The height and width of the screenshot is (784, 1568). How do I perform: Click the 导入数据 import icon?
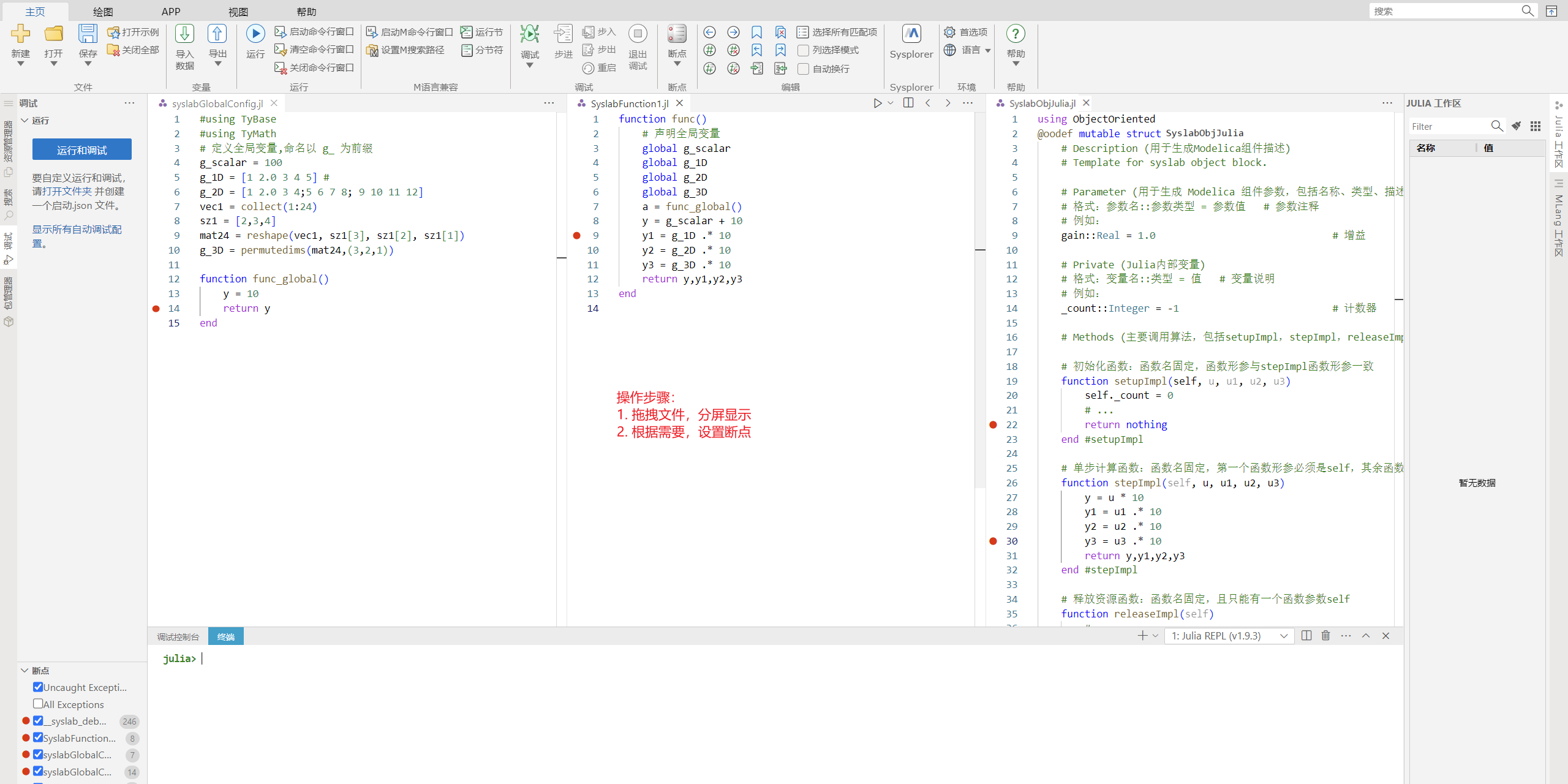click(x=184, y=34)
